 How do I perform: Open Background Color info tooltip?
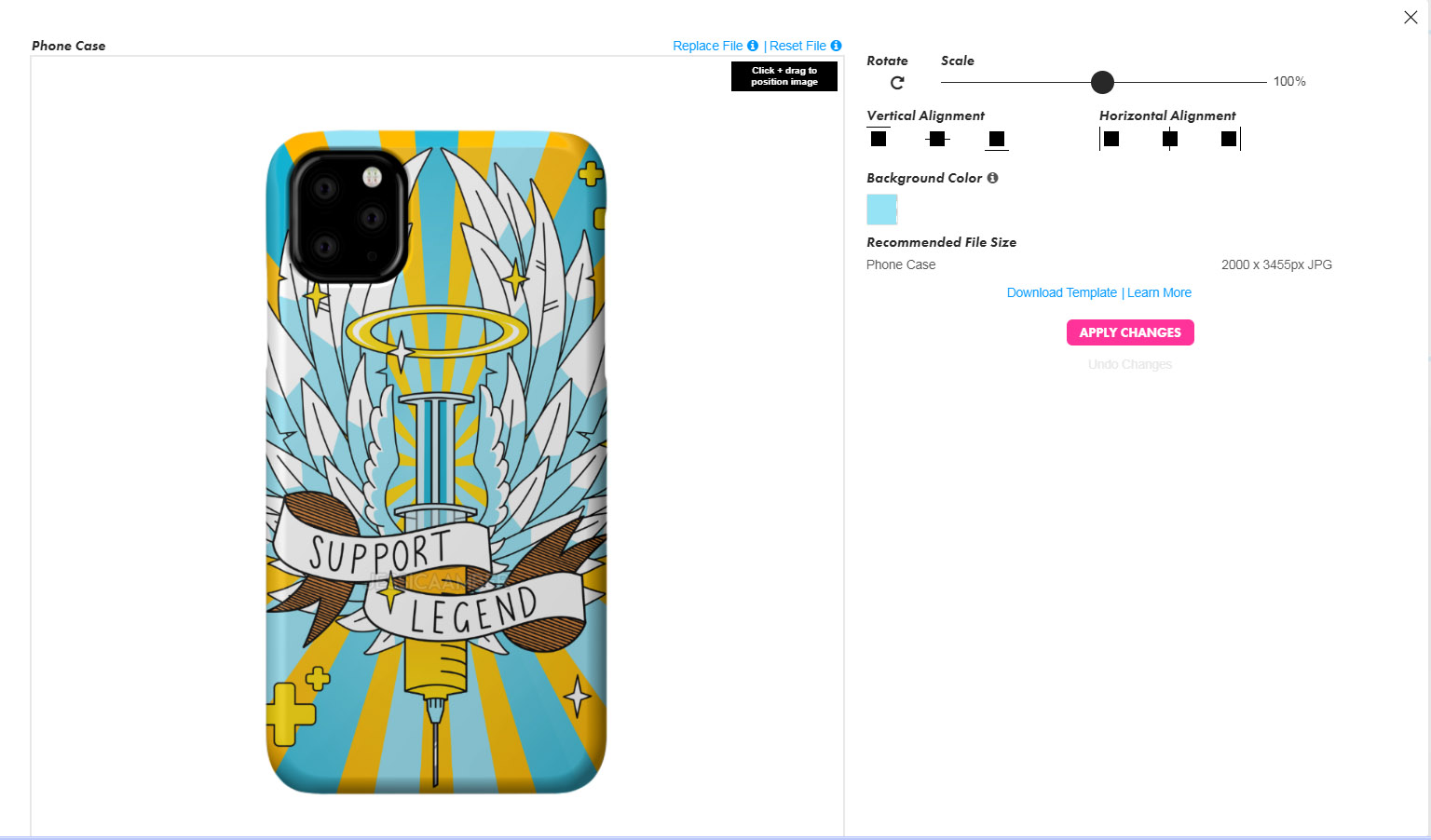click(992, 178)
